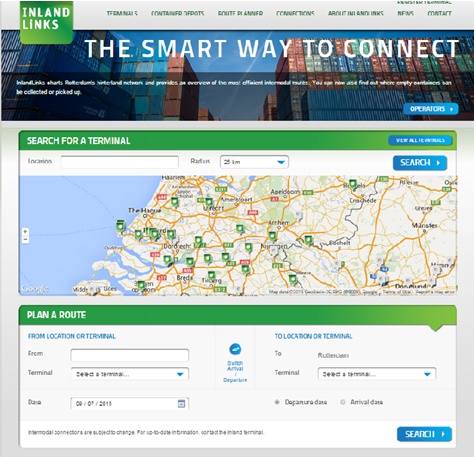
Task: Click the View All Terminals button
Action: tap(420, 140)
